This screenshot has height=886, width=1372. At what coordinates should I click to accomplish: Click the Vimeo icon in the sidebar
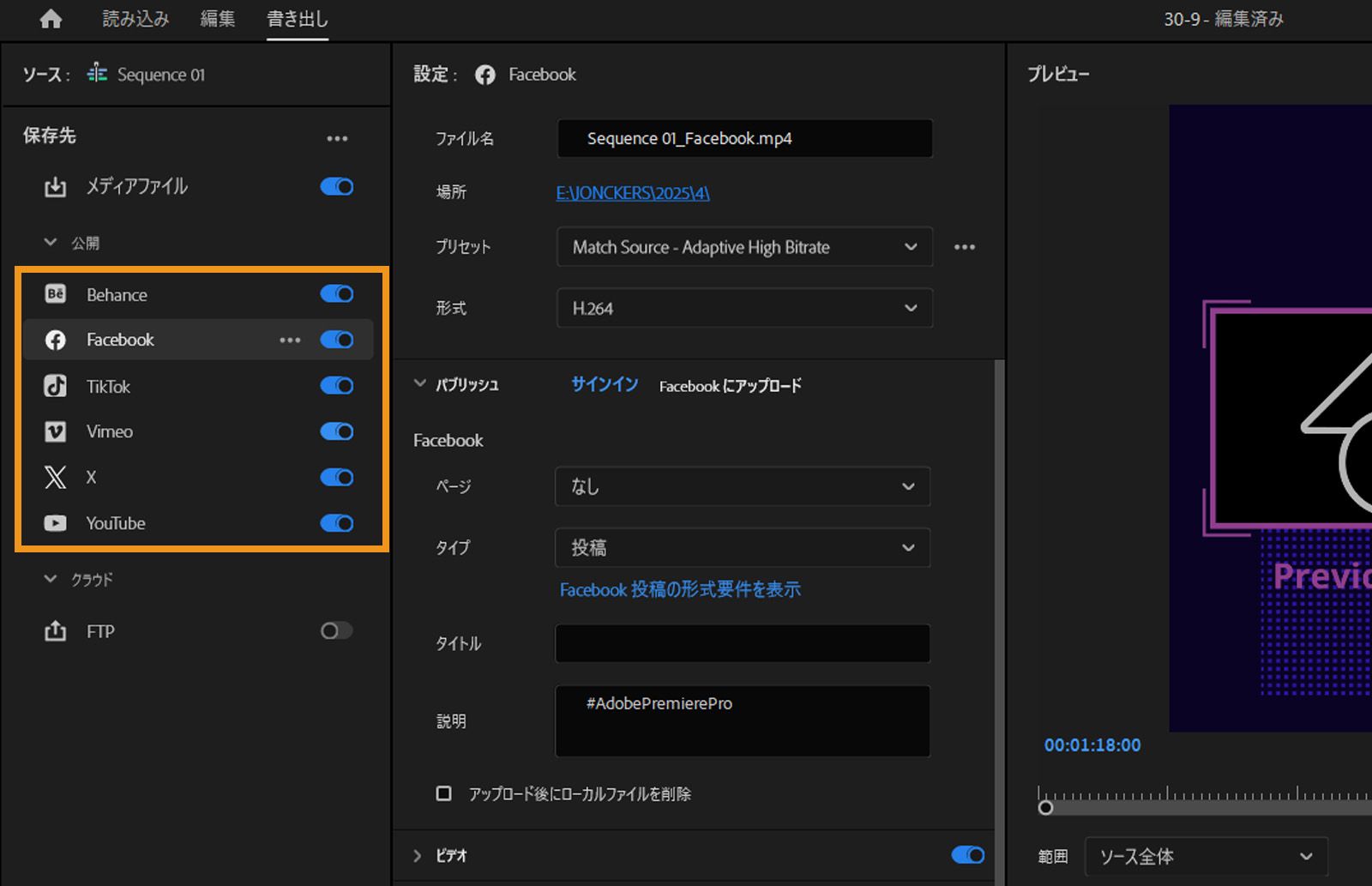(x=55, y=431)
